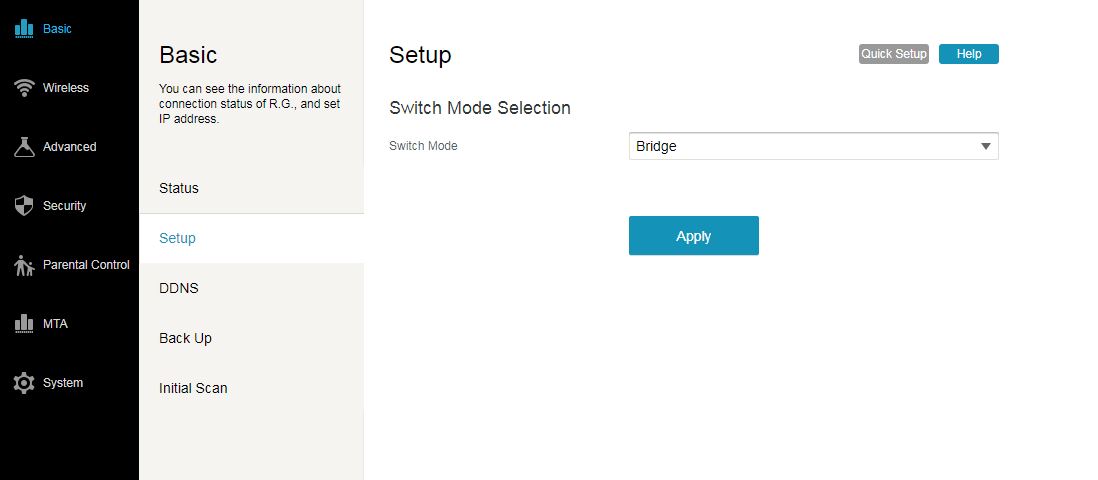Choose the Parental Control text label
Screen dimensions: 1098x480
point(86,265)
